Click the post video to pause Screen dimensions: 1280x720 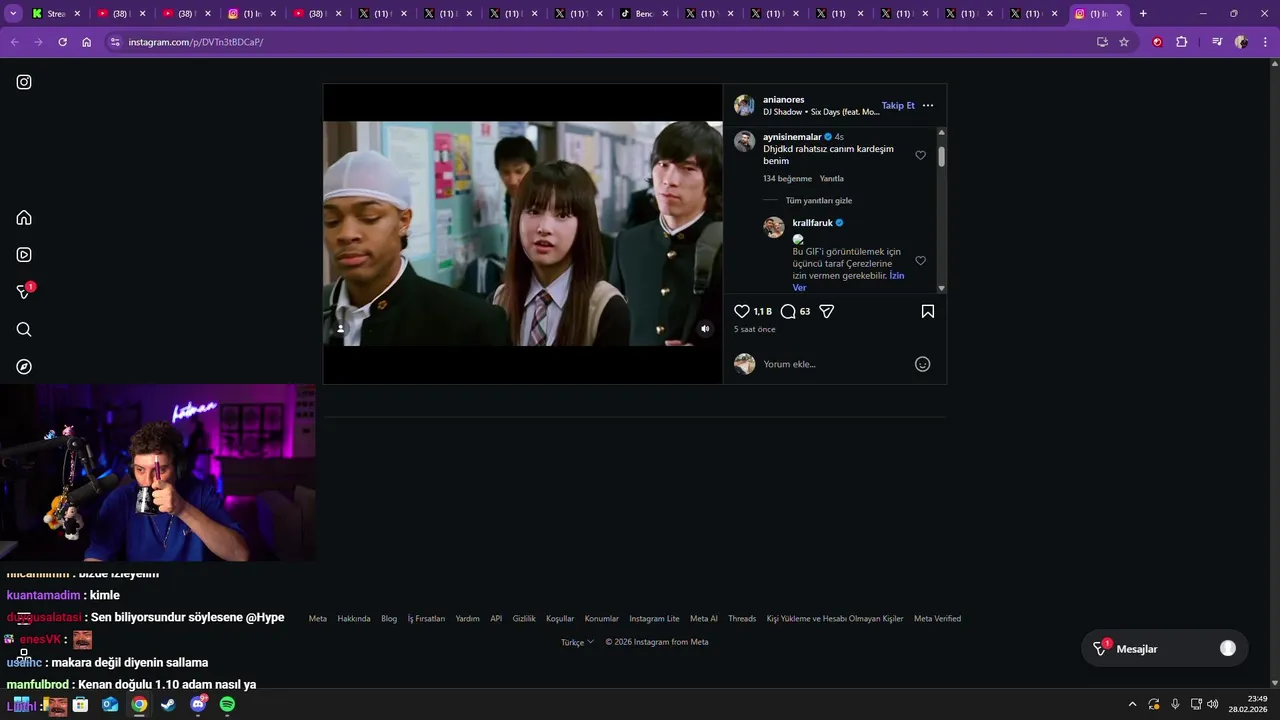[x=523, y=234]
